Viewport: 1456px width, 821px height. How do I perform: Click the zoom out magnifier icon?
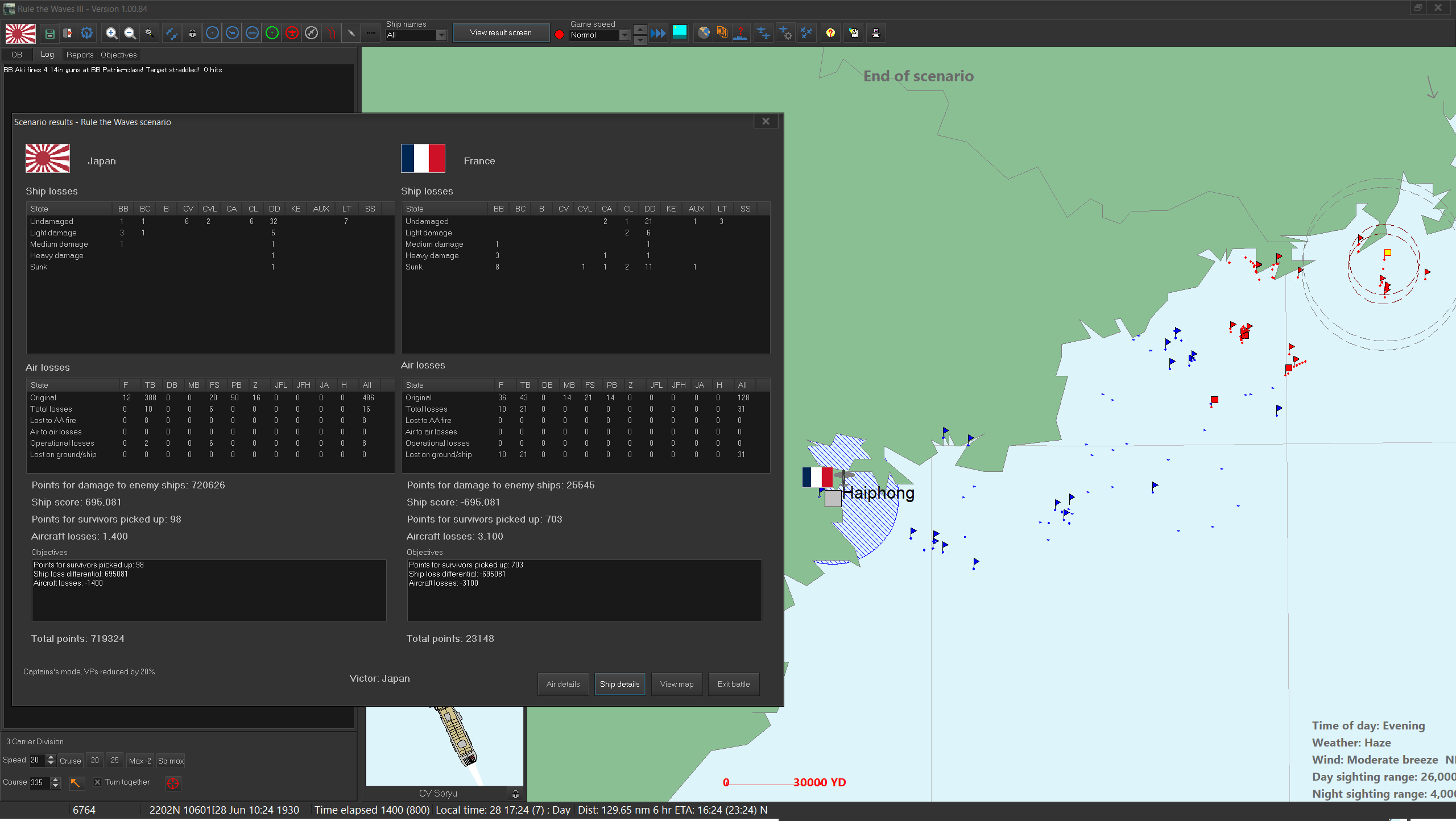(x=130, y=34)
